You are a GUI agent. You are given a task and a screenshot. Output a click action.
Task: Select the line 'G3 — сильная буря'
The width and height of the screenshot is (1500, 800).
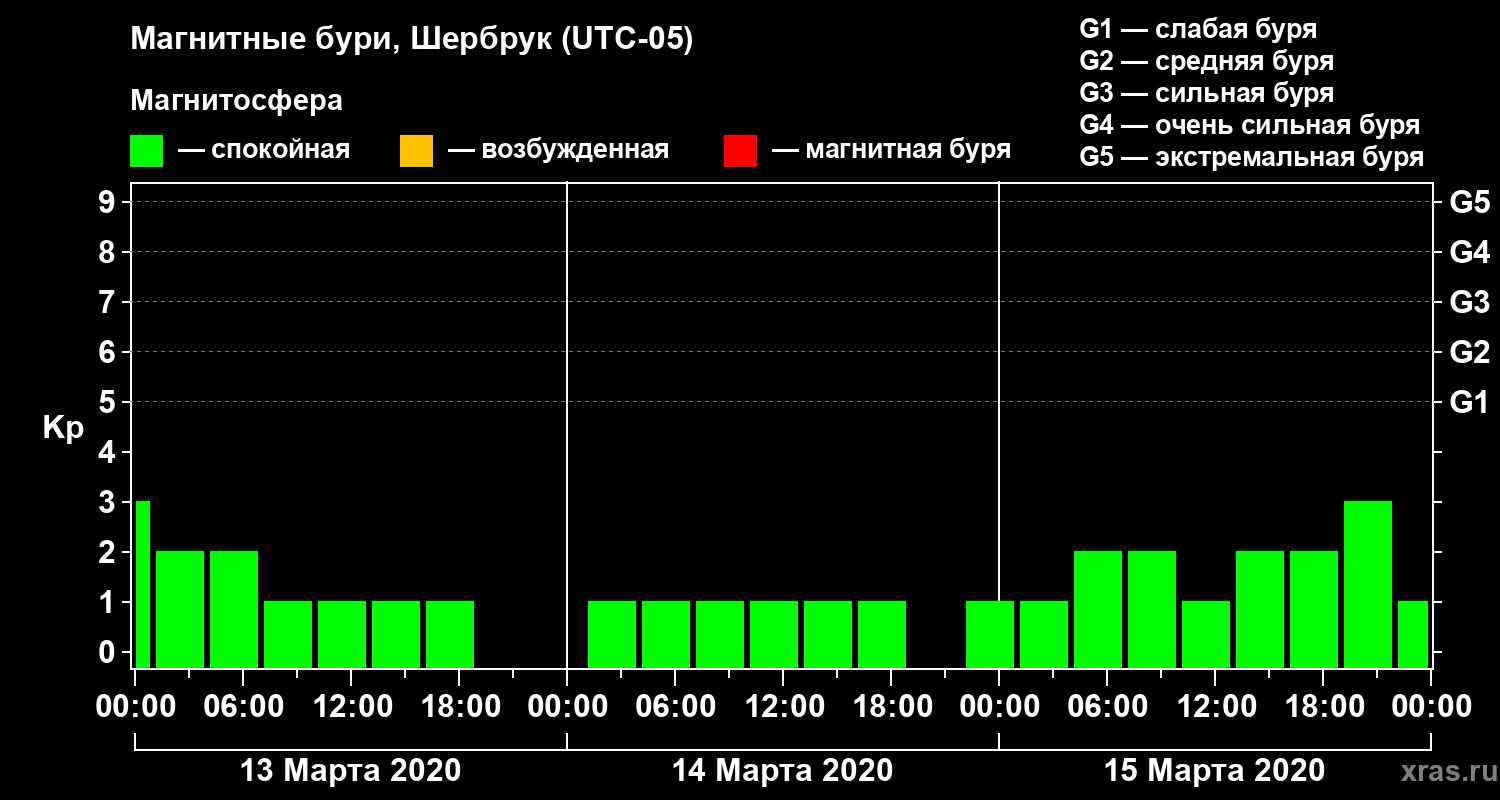pyautogui.click(x=1207, y=93)
